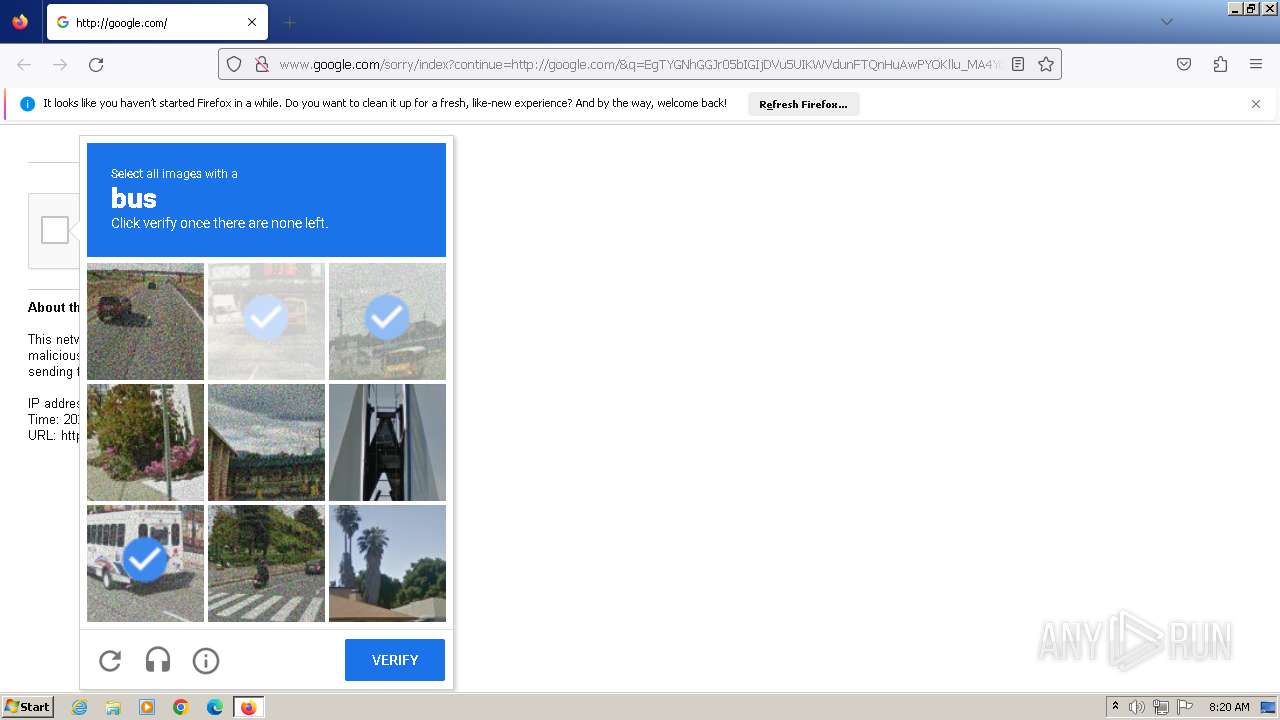Dismiss the refresh Firefox notification bar
Viewport: 1280px width, 720px height.
pos(1256,104)
